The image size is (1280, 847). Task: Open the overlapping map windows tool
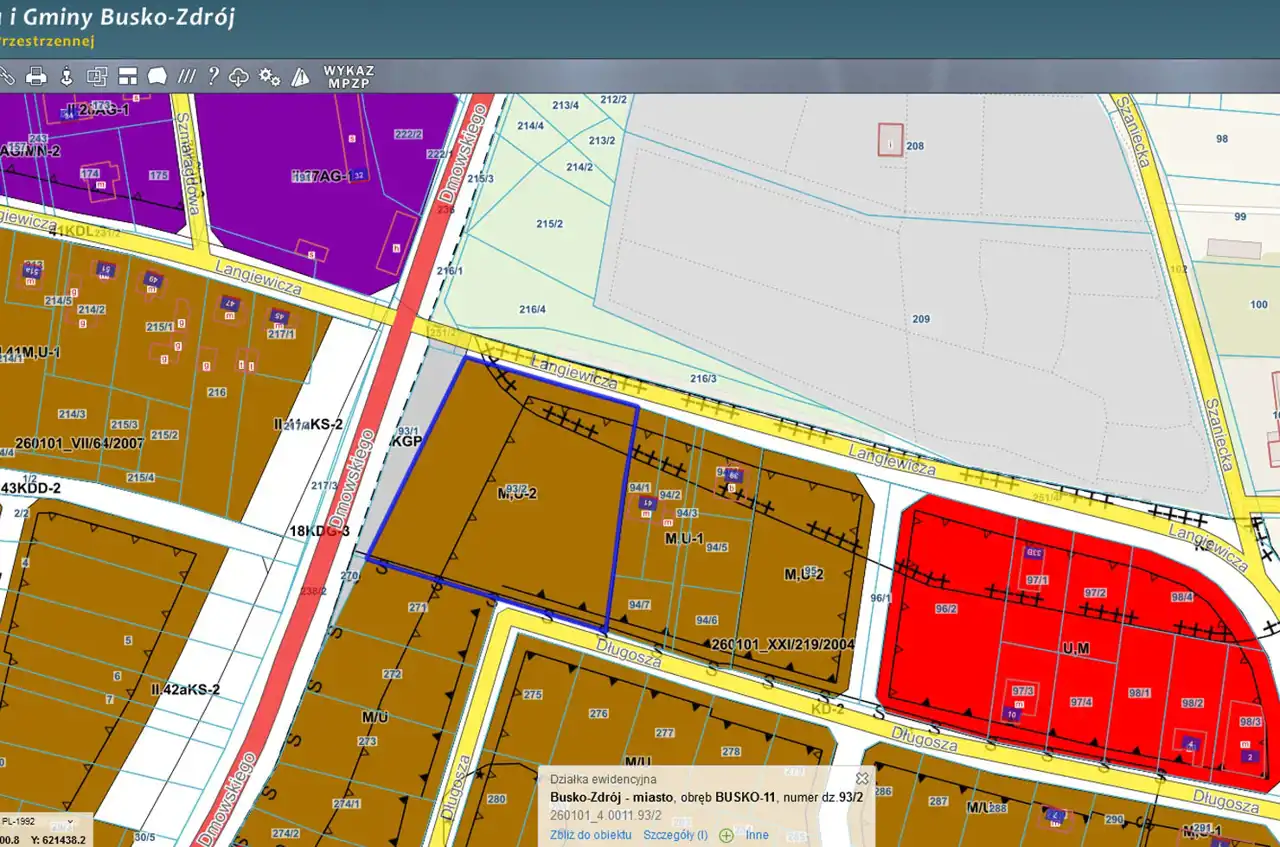coord(97,76)
